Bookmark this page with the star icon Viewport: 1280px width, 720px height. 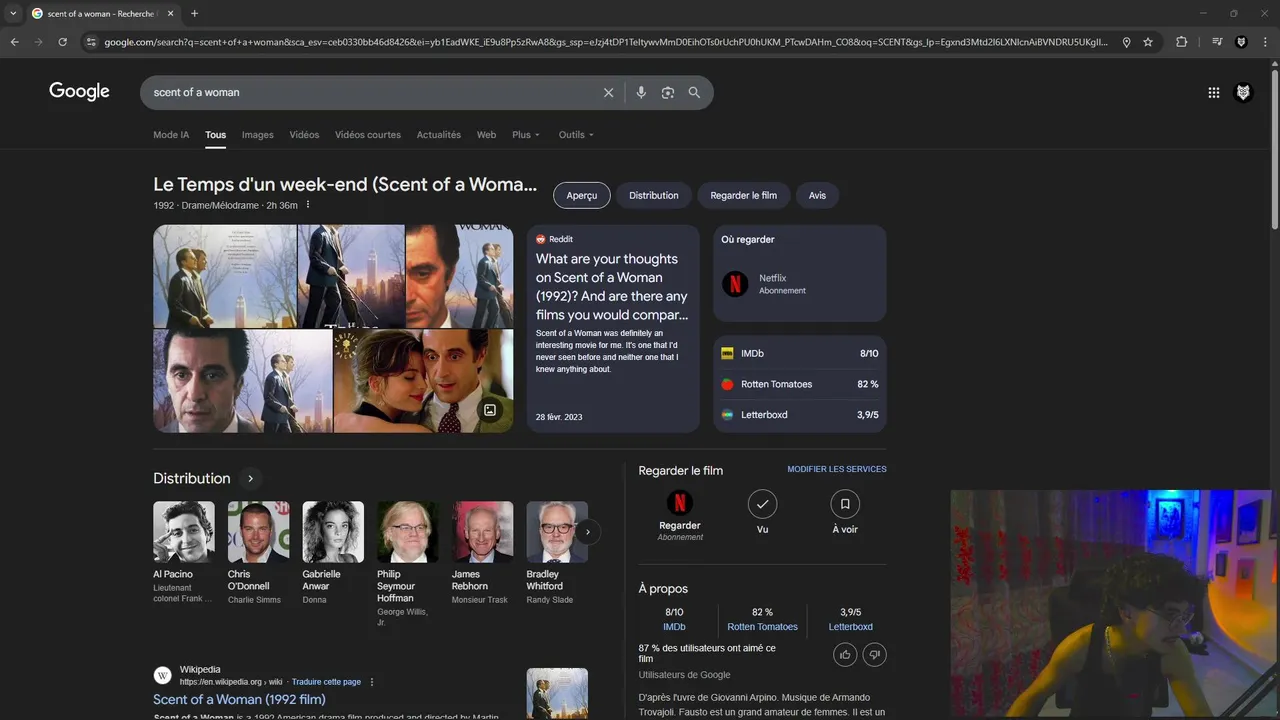point(1148,42)
